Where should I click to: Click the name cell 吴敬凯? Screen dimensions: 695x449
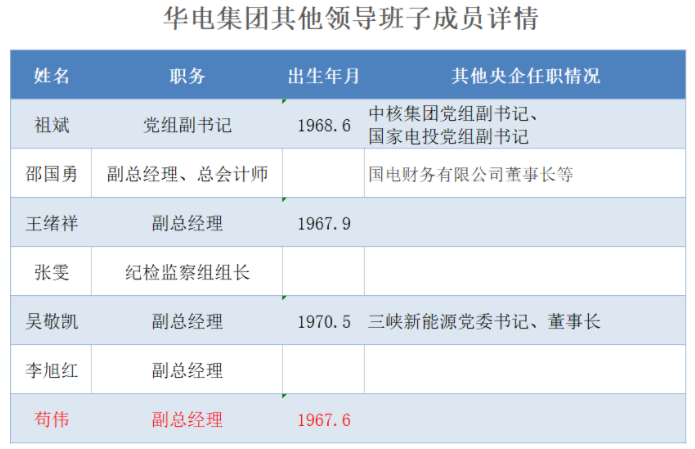pos(52,321)
